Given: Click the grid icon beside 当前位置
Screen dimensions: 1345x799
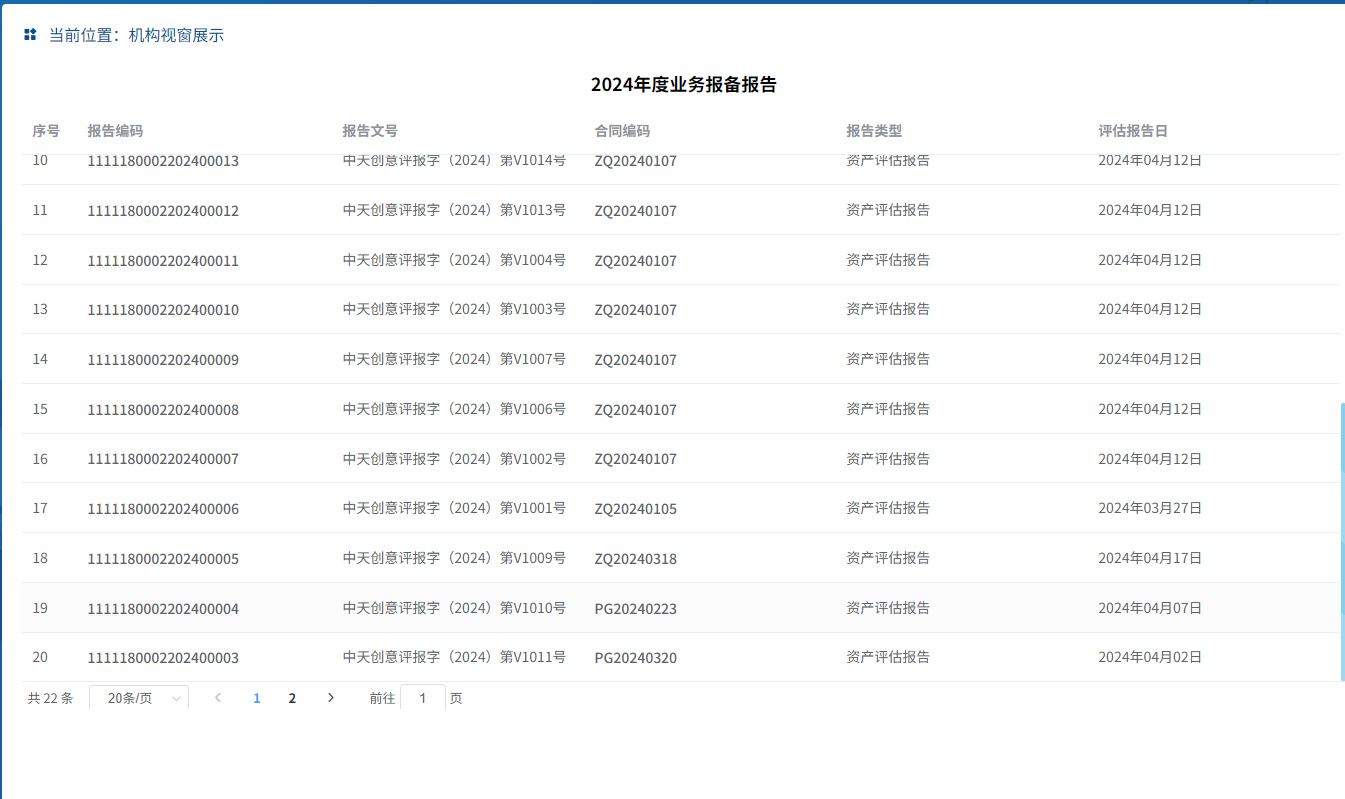Looking at the screenshot, I should tap(30, 35).
